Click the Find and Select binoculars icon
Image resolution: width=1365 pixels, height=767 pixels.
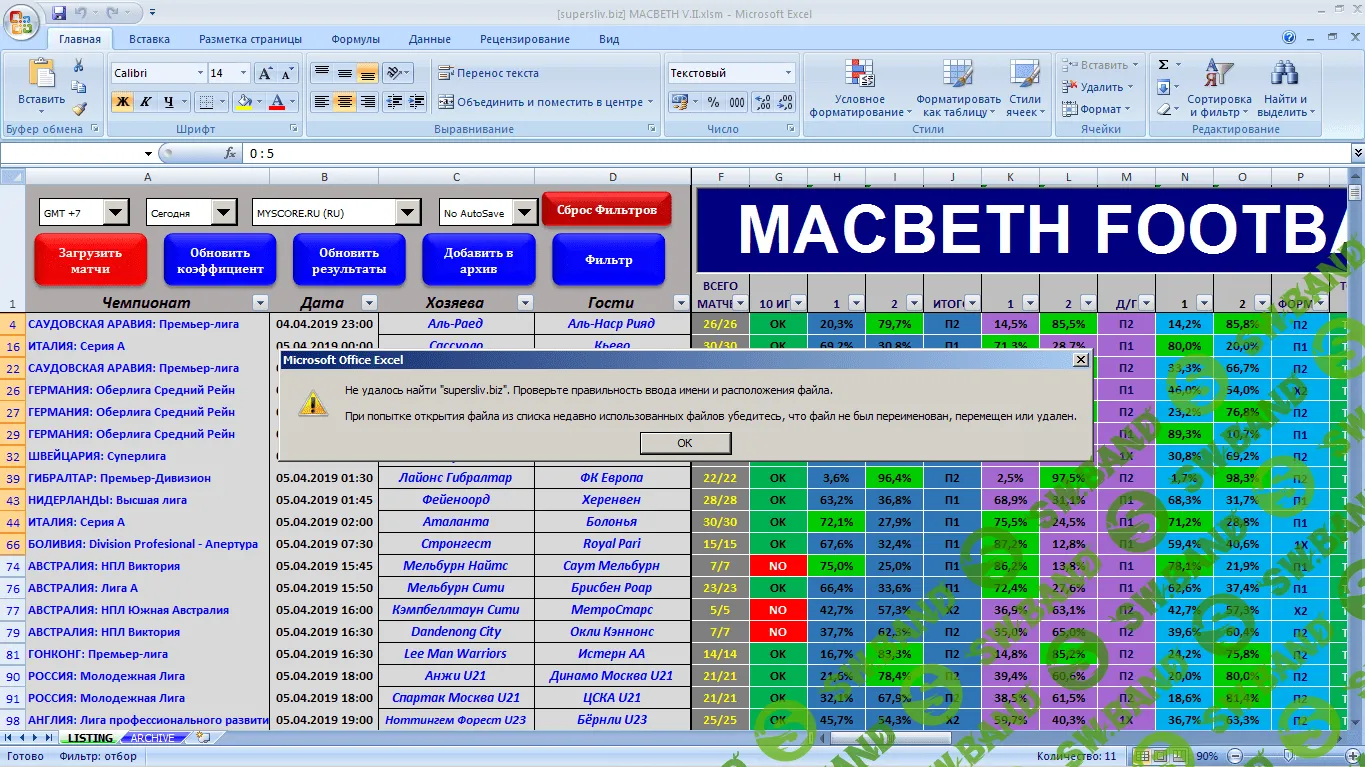(1284, 75)
